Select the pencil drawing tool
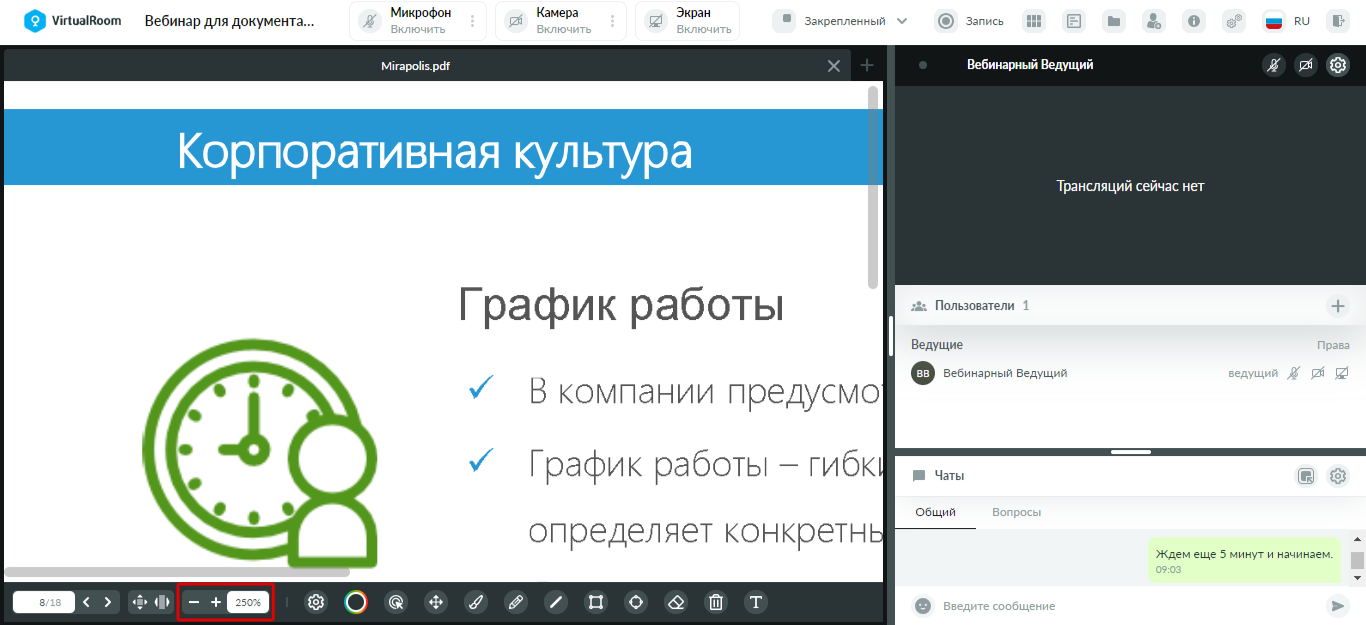 [516, 602]
